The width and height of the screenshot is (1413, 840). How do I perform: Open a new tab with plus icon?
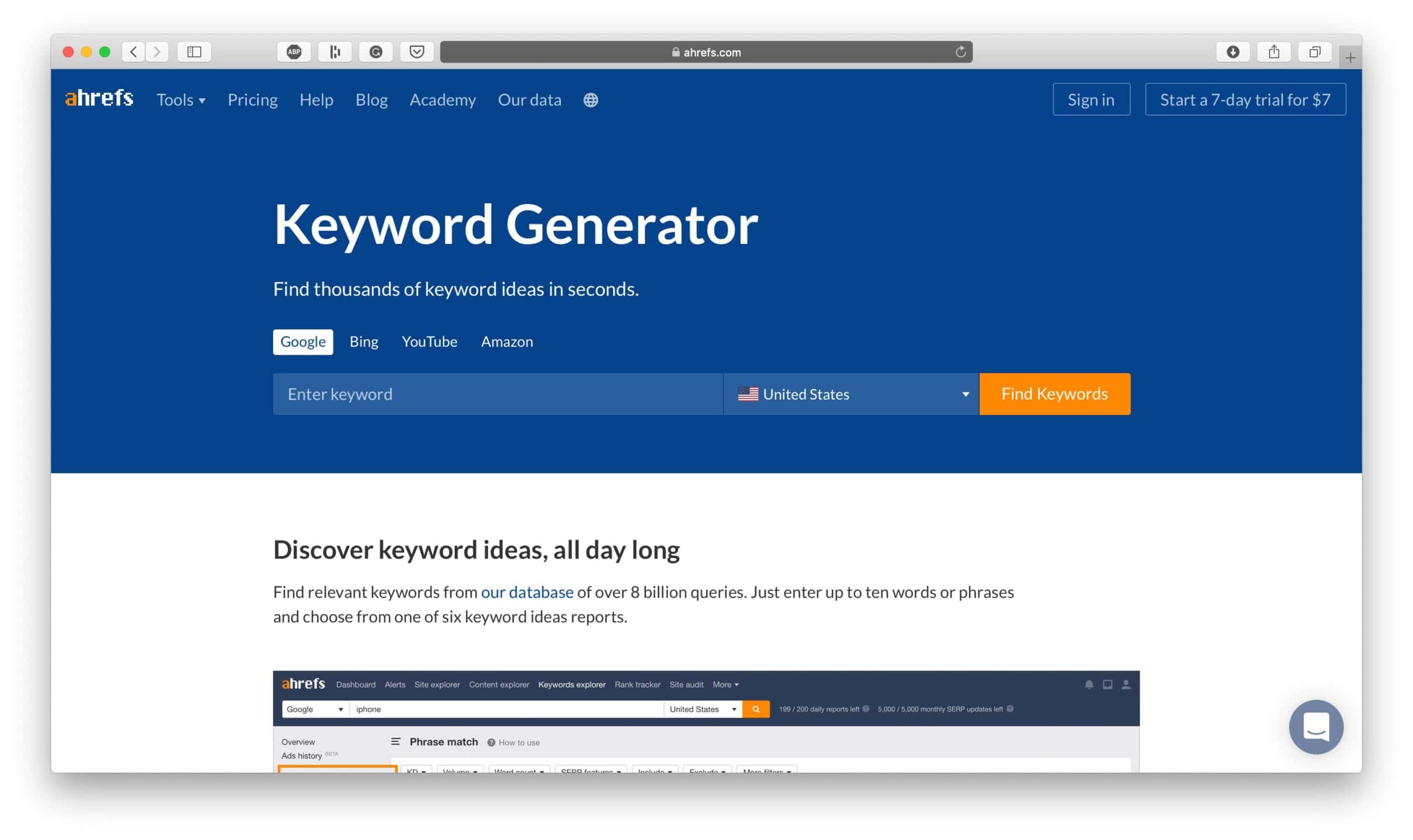[1350, 58]
